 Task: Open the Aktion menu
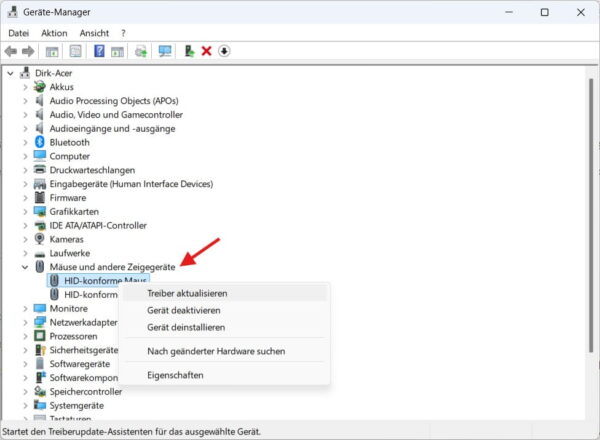(54, 33)
